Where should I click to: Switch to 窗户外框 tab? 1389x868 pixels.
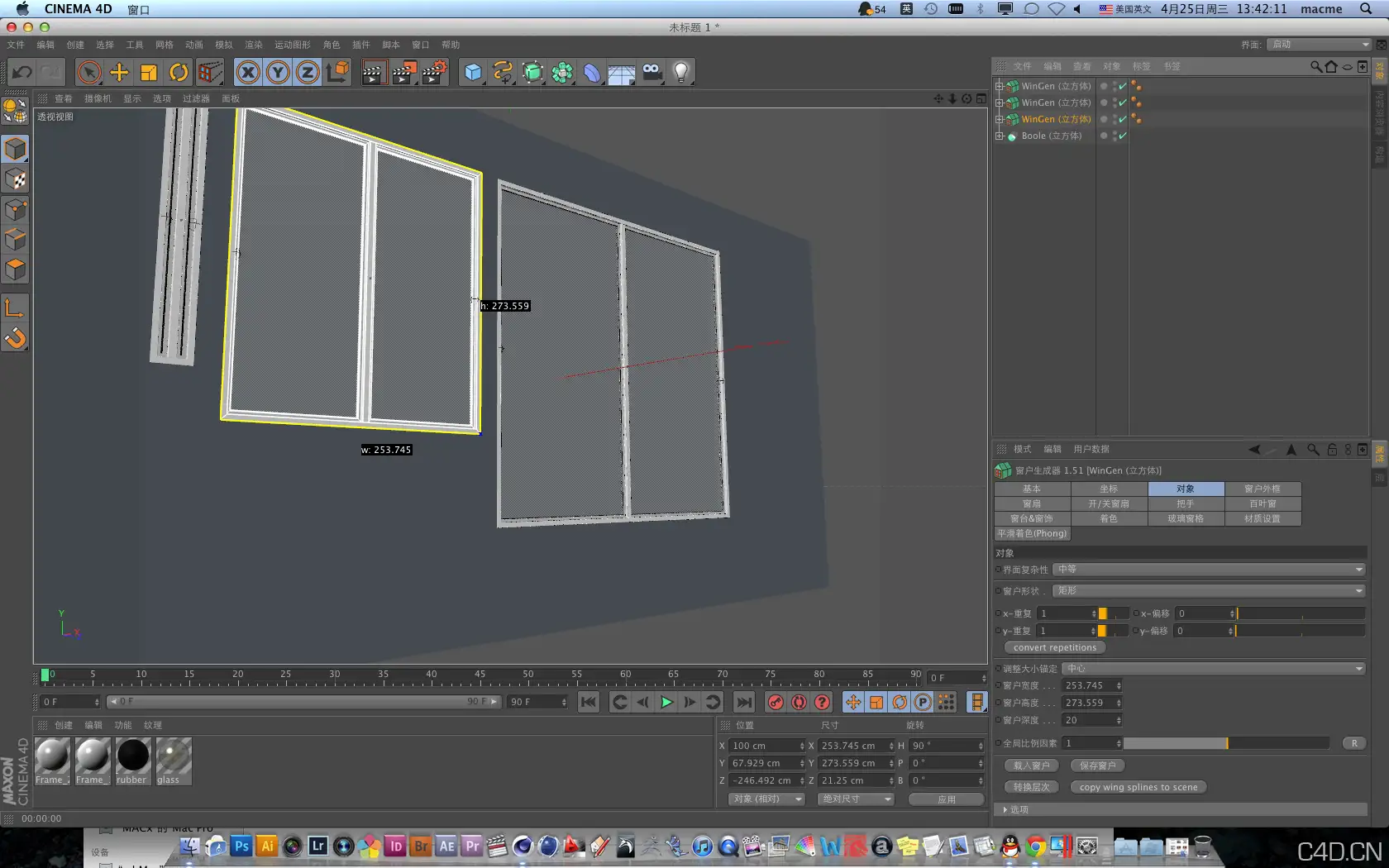coord(1263,489)
